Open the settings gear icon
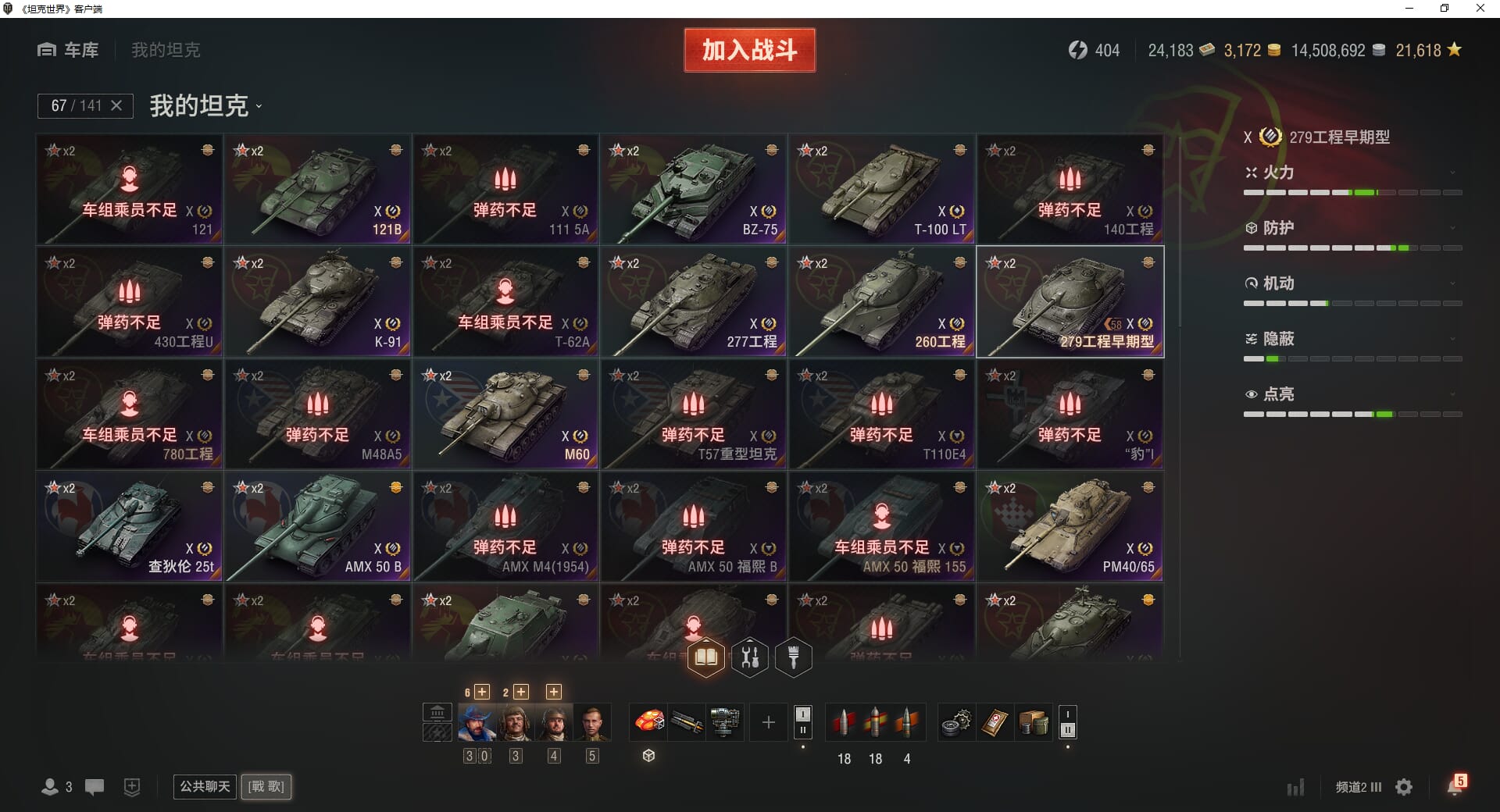The image size is (1500, 812). point(1404,787)
